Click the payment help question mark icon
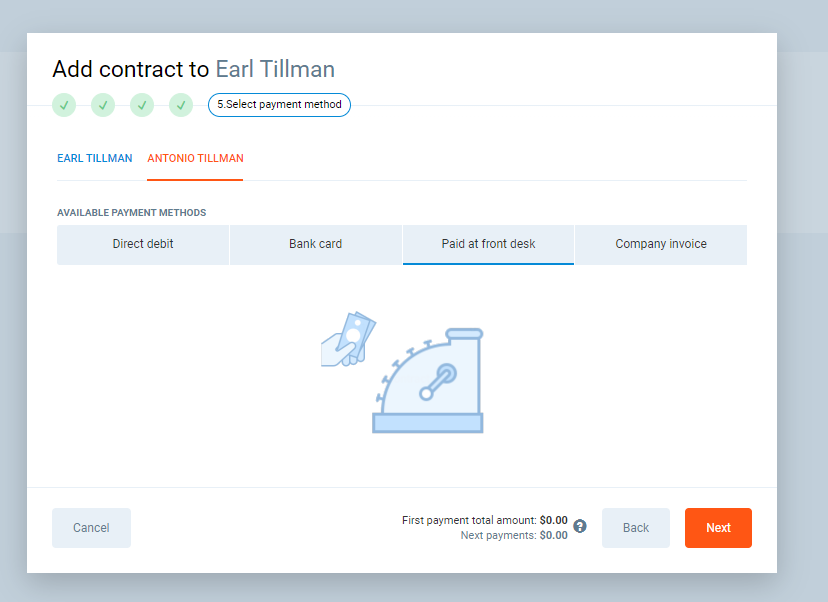828x602 pixels. coord(580,526)
